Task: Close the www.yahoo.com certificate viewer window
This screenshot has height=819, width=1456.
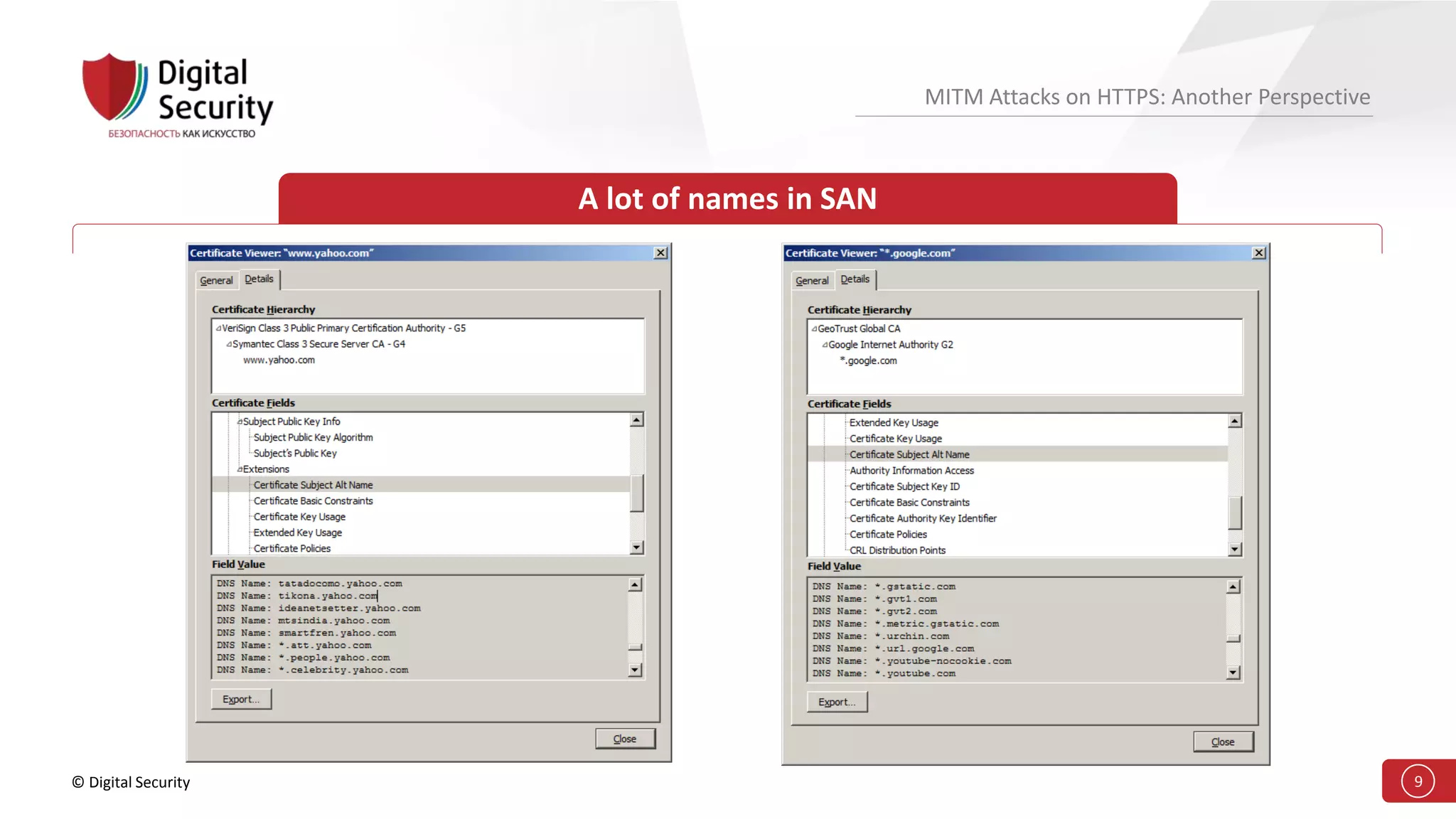Action: point(660,253)
